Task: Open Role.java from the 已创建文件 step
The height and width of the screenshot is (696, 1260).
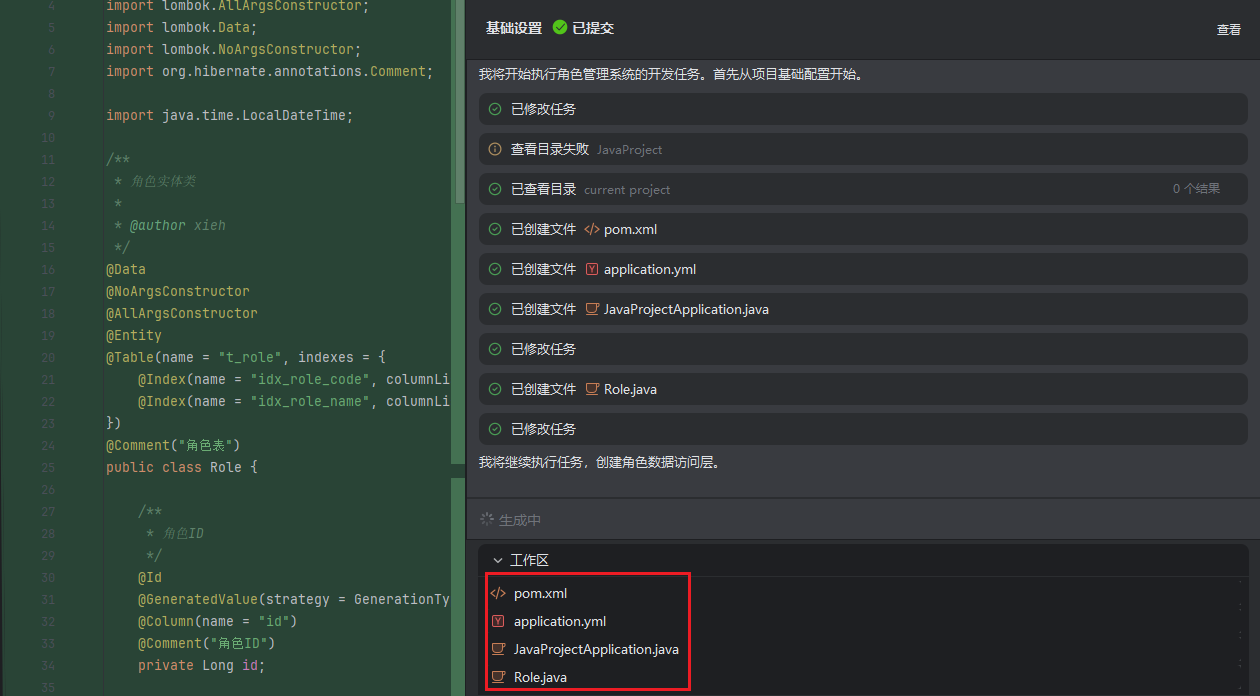Action: click(x=630, y=389)
